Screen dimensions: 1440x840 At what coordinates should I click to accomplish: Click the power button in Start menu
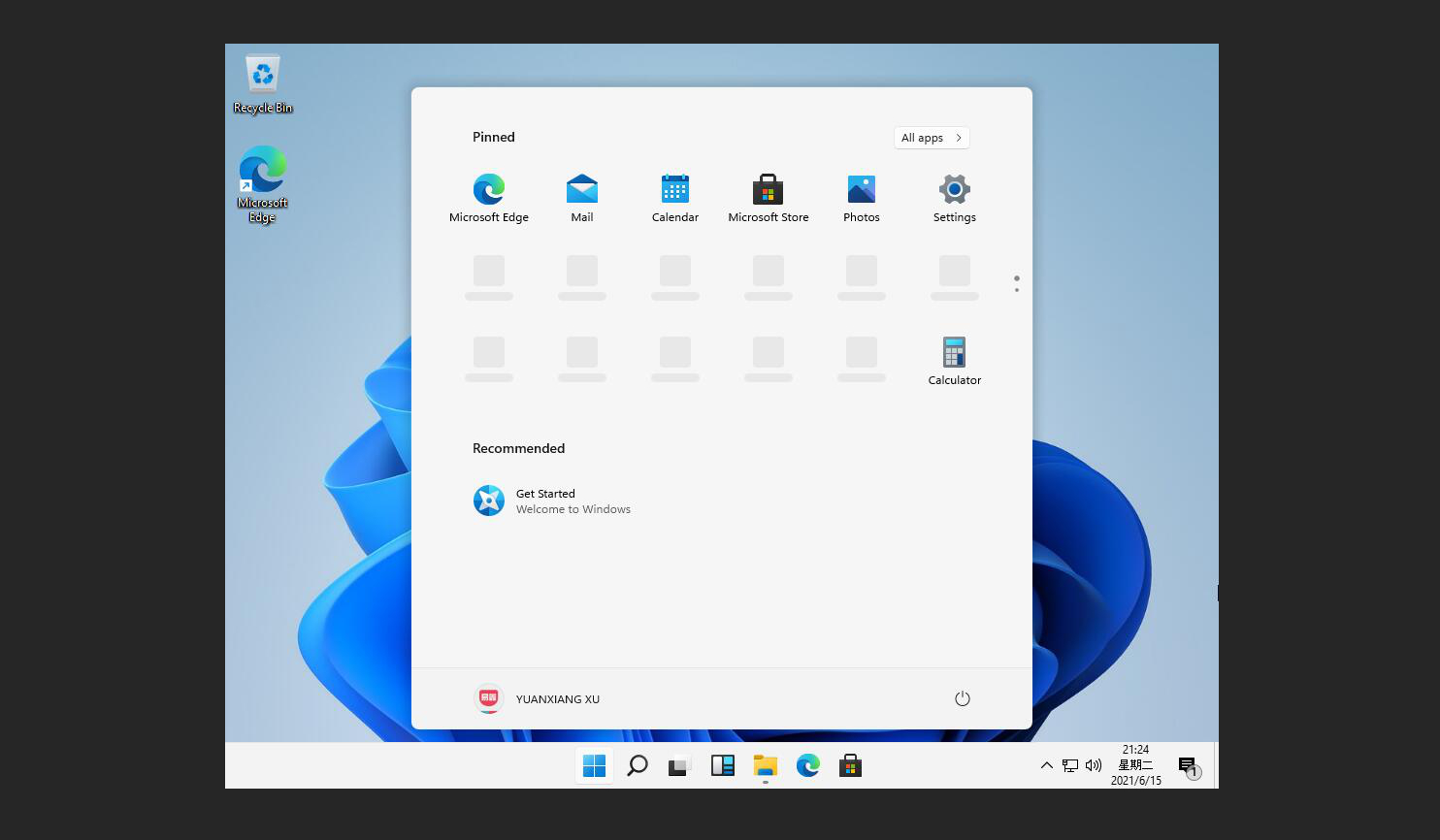[x=963, y=698]
